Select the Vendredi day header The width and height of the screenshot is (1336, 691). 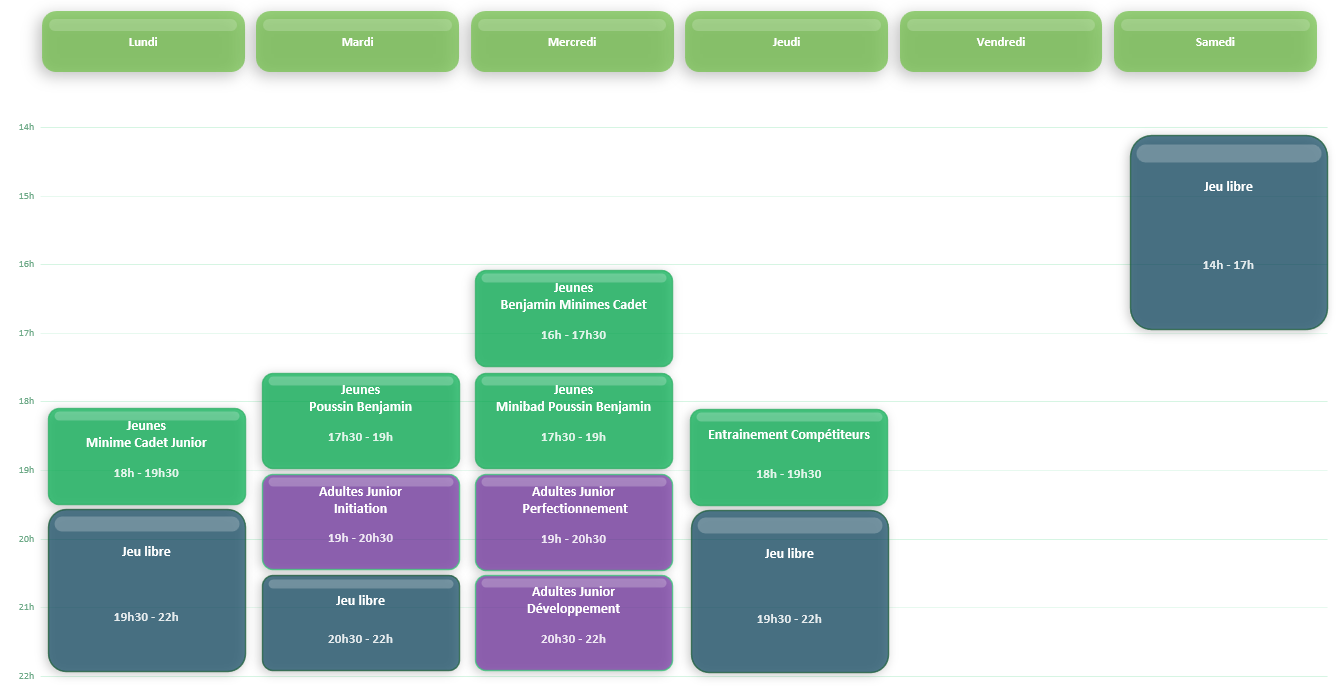coord(1001,42)
